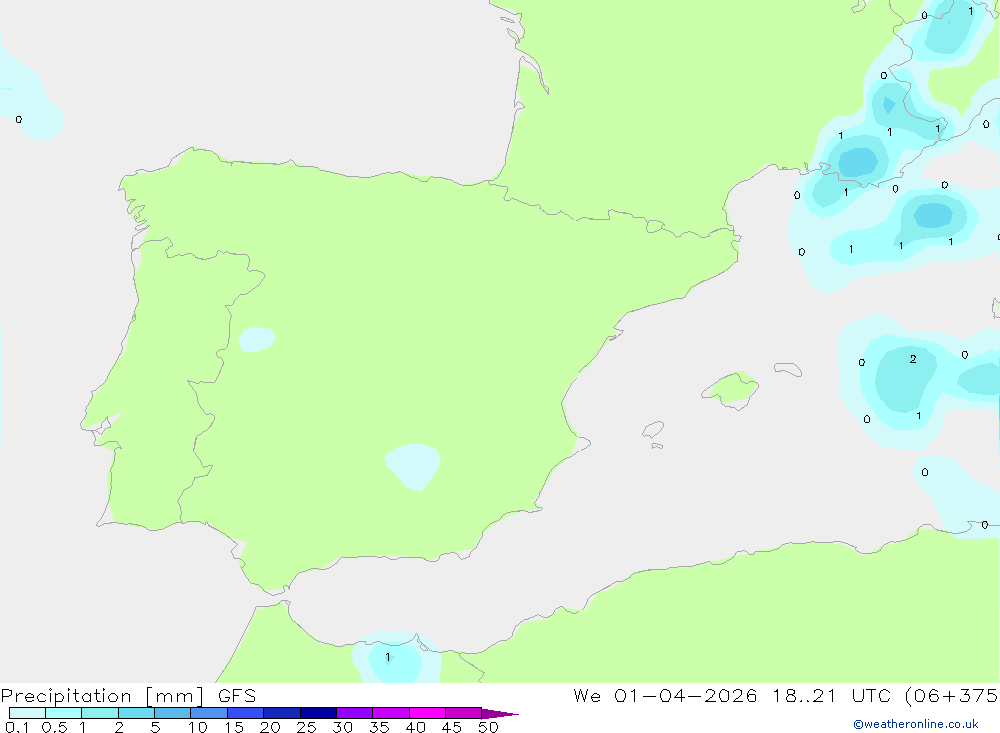
Task: Click the legend label "0.5"
Action: pos(54,727)
